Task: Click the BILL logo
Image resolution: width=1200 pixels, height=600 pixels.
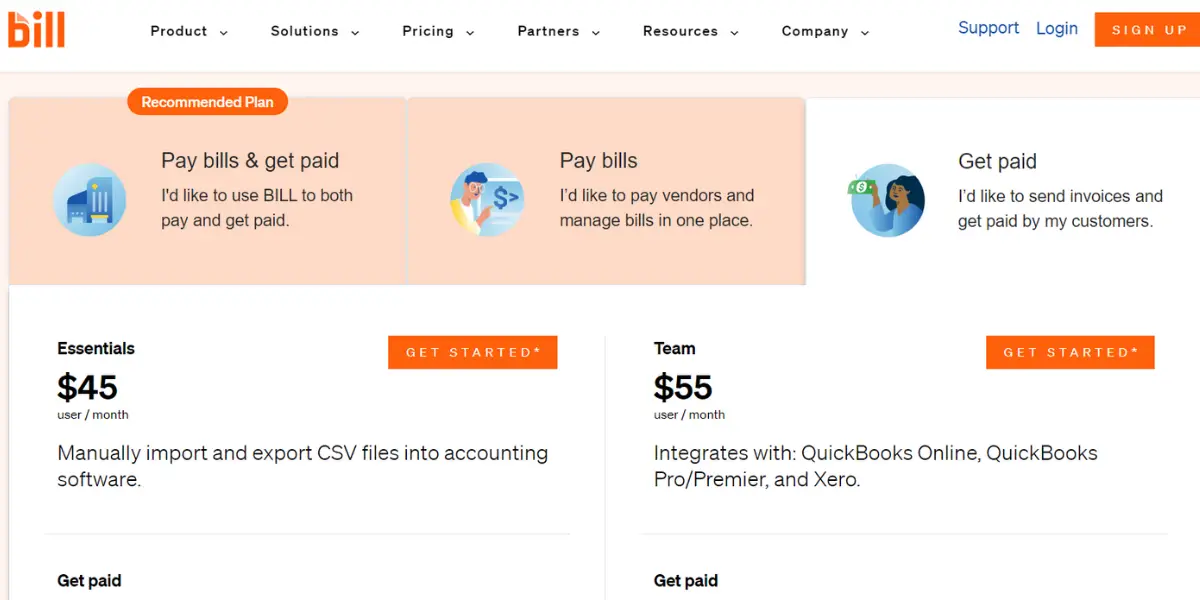Action: pyautogui.click(x=36, y=28)
